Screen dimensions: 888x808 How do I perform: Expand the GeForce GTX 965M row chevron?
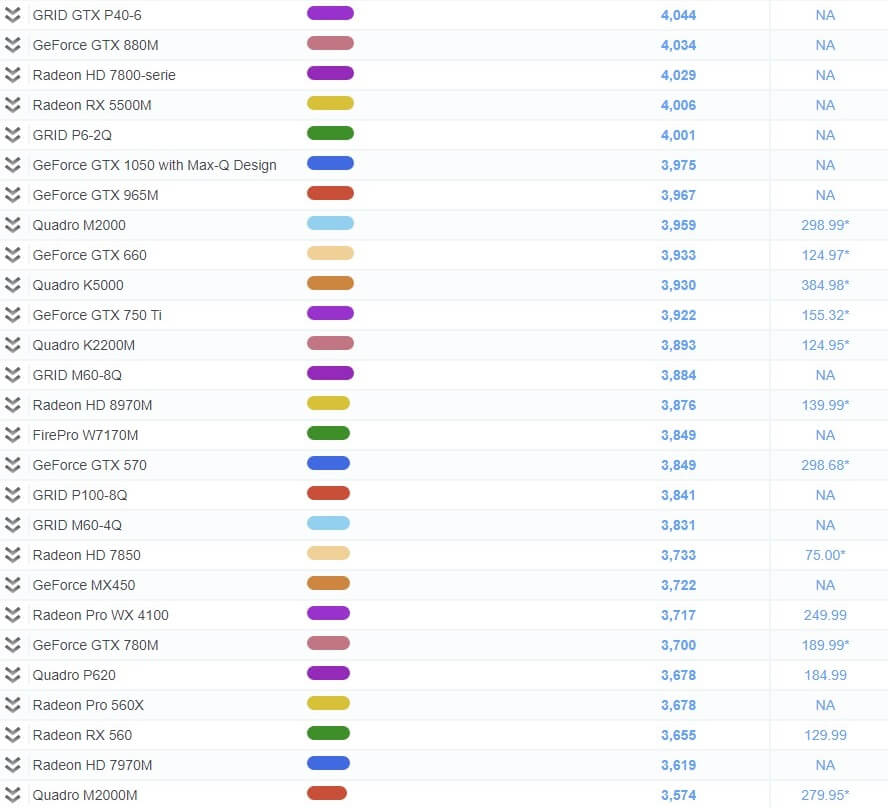(x=12, y=195)
